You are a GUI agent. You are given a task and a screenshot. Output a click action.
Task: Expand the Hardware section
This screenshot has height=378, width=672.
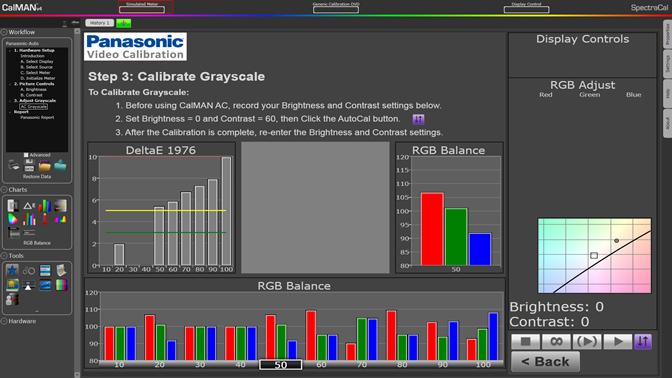[4, 321]
